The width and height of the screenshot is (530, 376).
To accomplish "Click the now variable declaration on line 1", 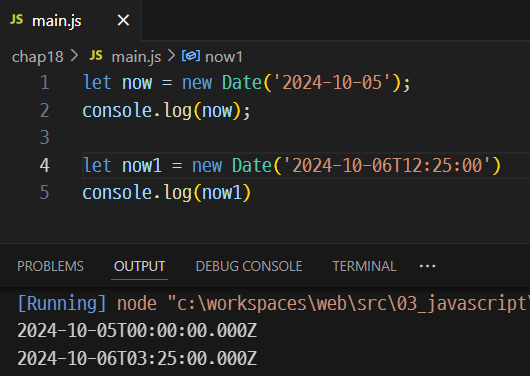I will 137,84.
